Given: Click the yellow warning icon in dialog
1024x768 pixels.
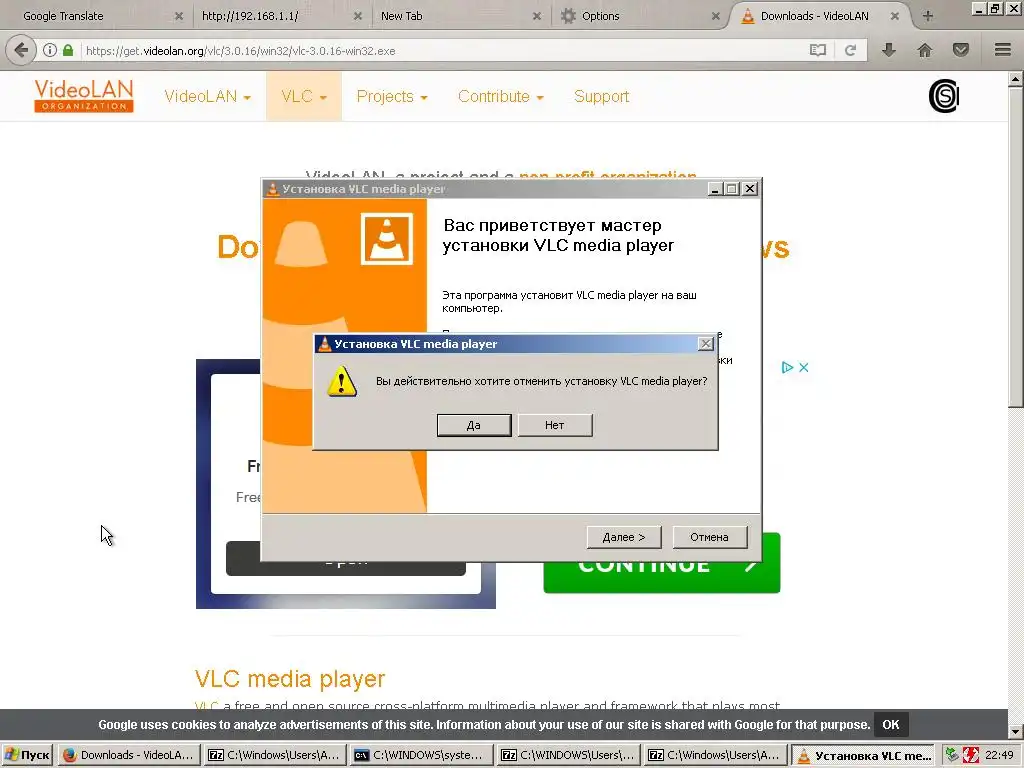Looking at the screenshot, I should [342, 381].
